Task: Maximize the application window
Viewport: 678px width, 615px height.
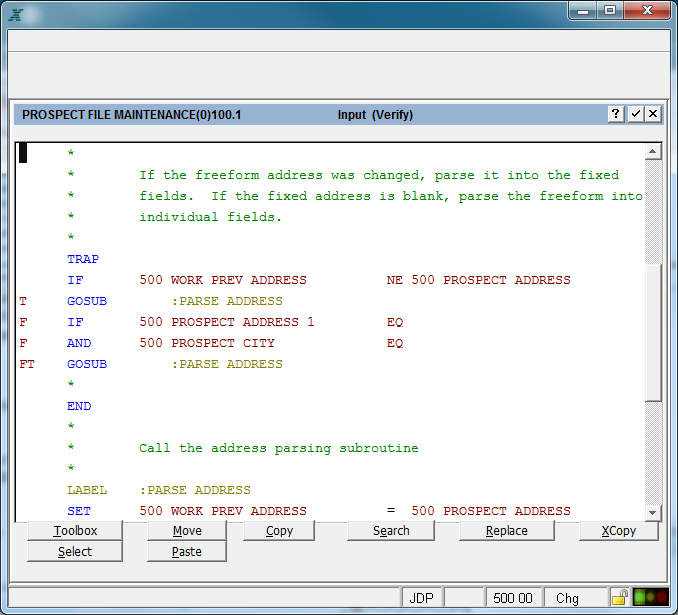Action: tap(610, 10)
